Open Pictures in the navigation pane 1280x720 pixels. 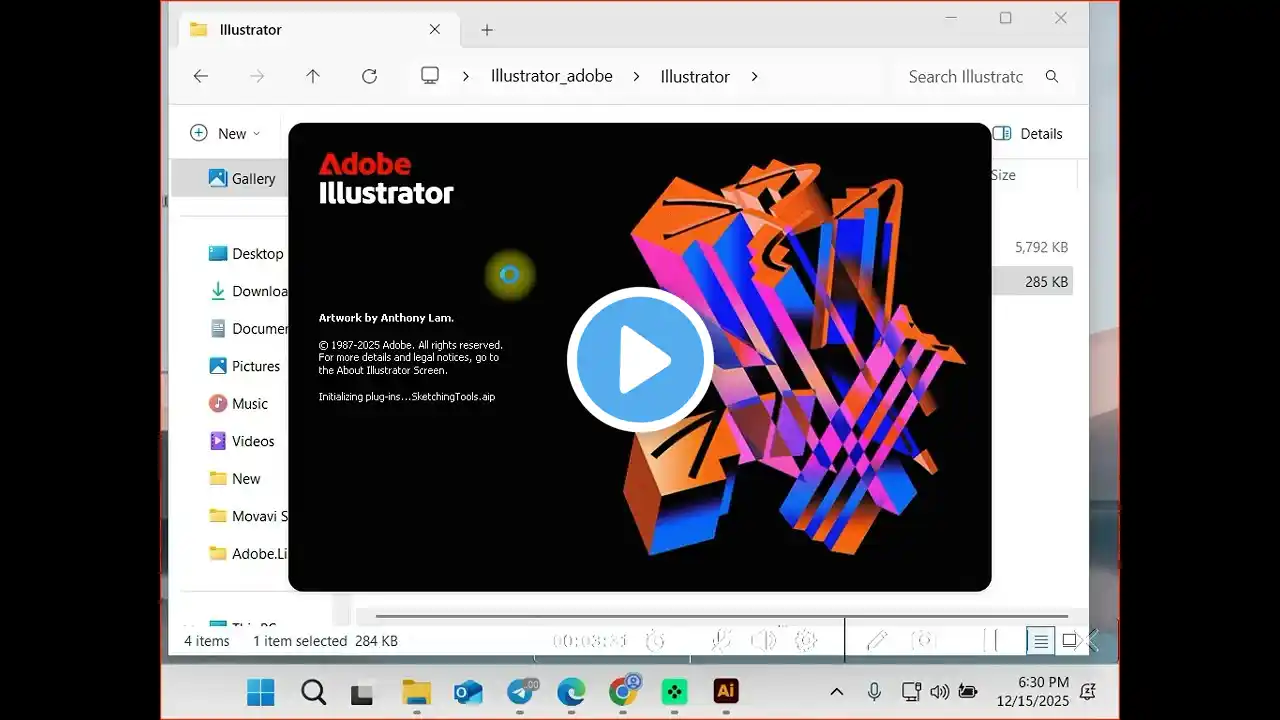point(245,366)
